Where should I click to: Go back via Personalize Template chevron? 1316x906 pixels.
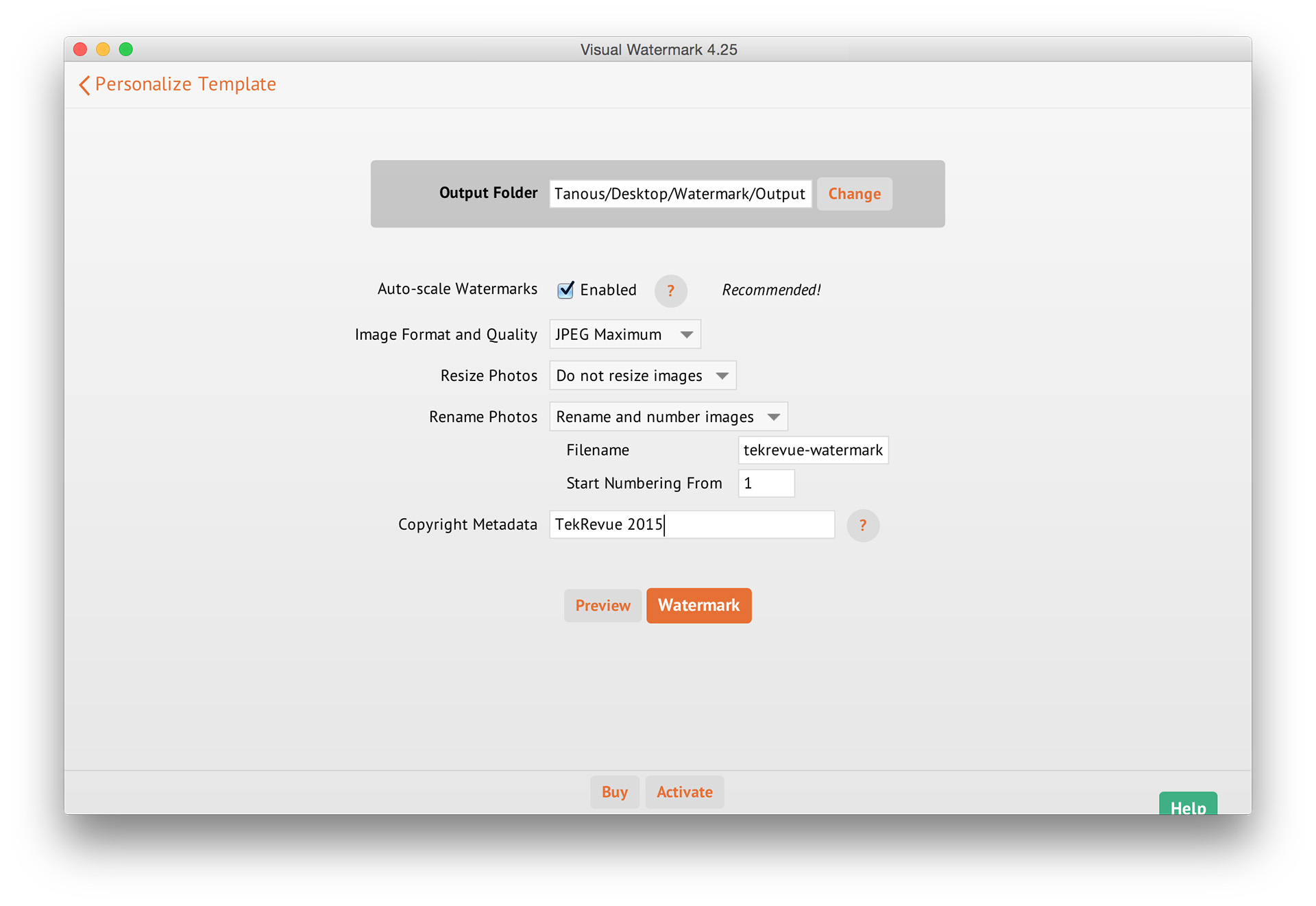(84, 85)
